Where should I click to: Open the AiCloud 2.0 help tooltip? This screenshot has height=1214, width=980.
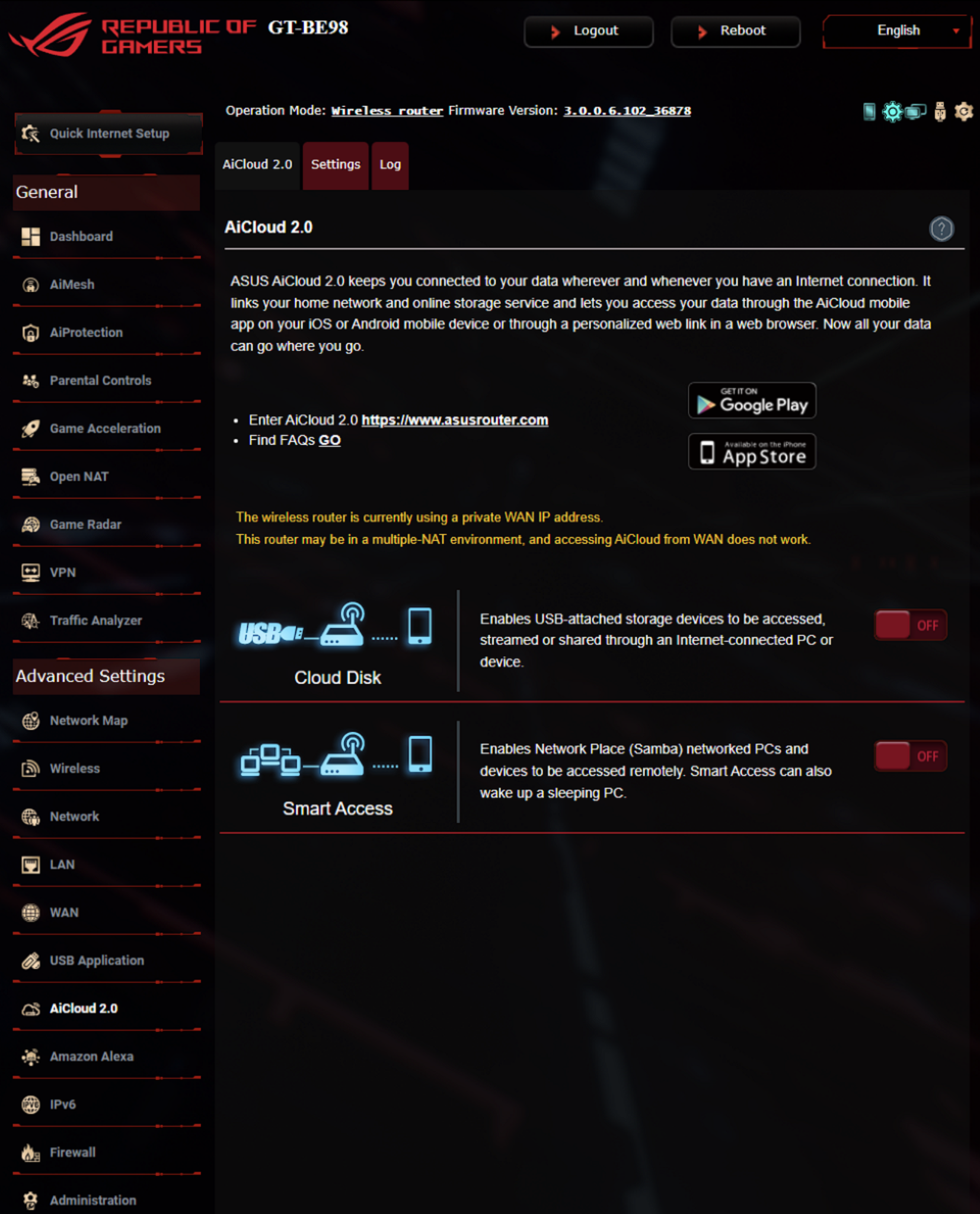point(941,229)
